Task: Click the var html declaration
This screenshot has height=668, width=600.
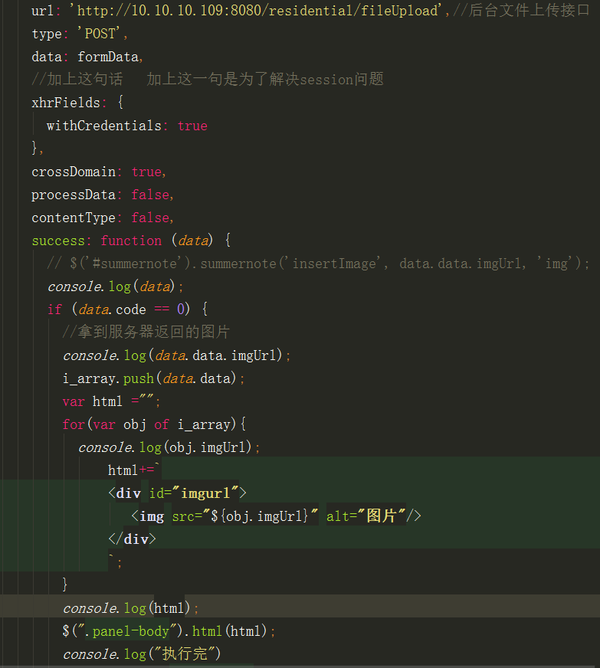Action: tap(111, 401)
